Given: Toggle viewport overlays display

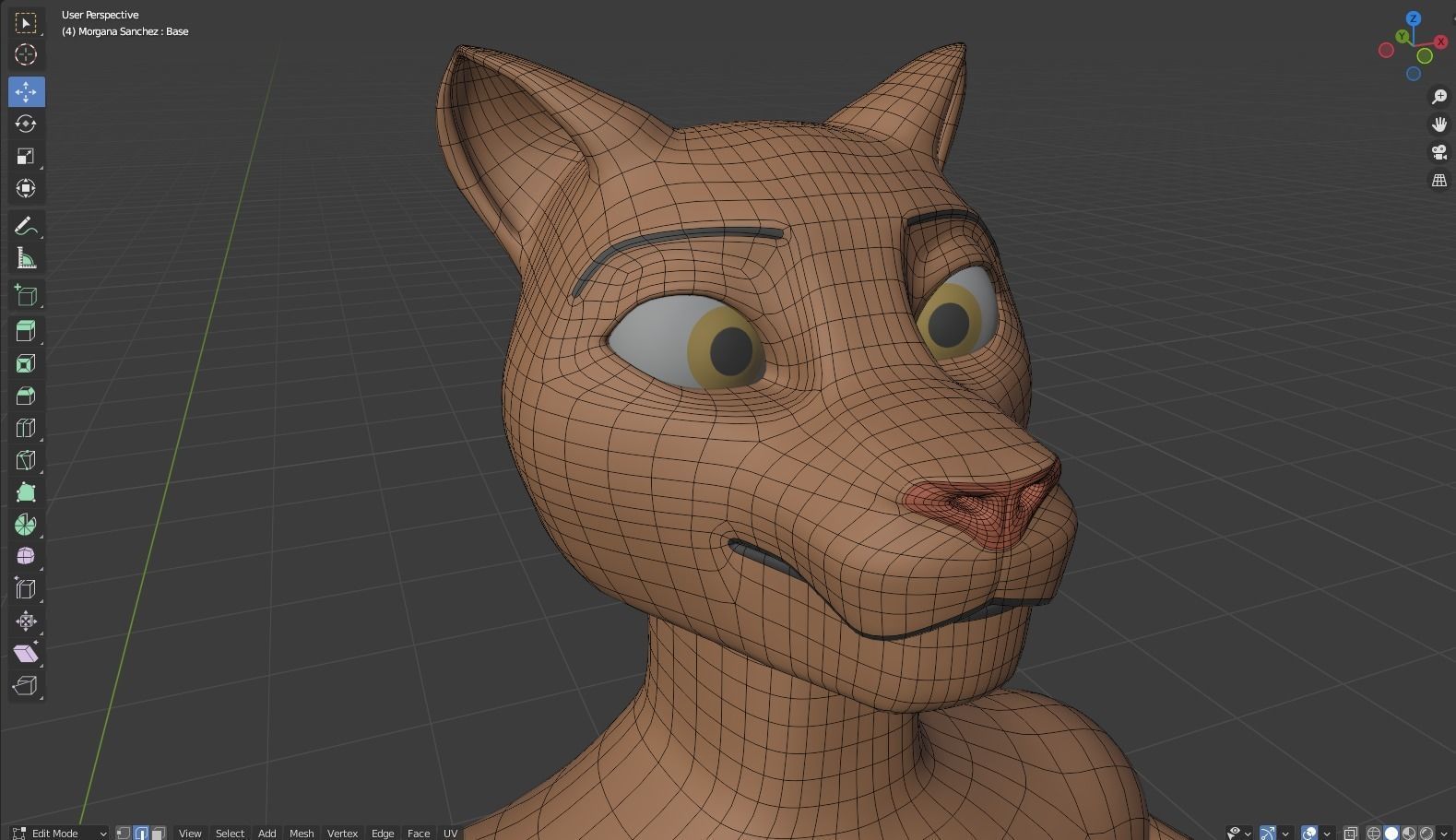Looking at the screenshot, I should point(1309,833).
